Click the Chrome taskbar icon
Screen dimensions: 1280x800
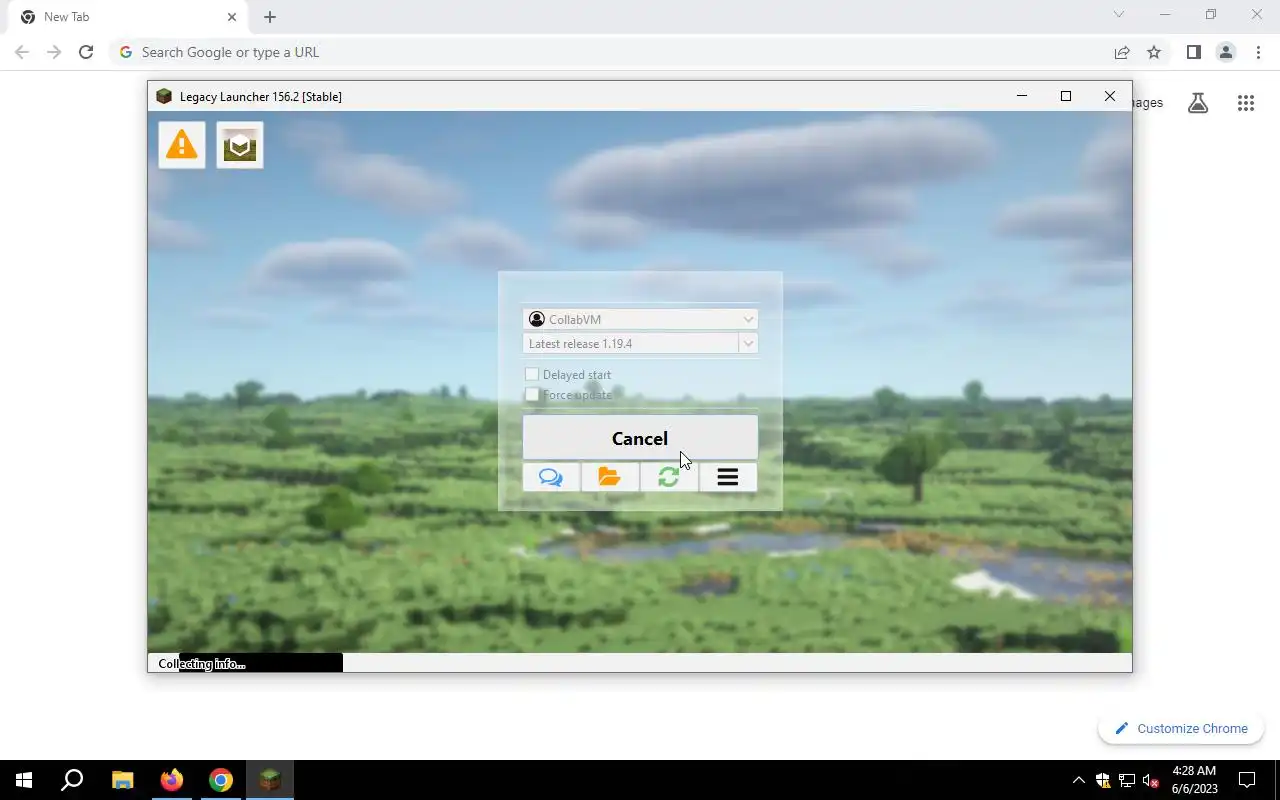coord(221,780)
